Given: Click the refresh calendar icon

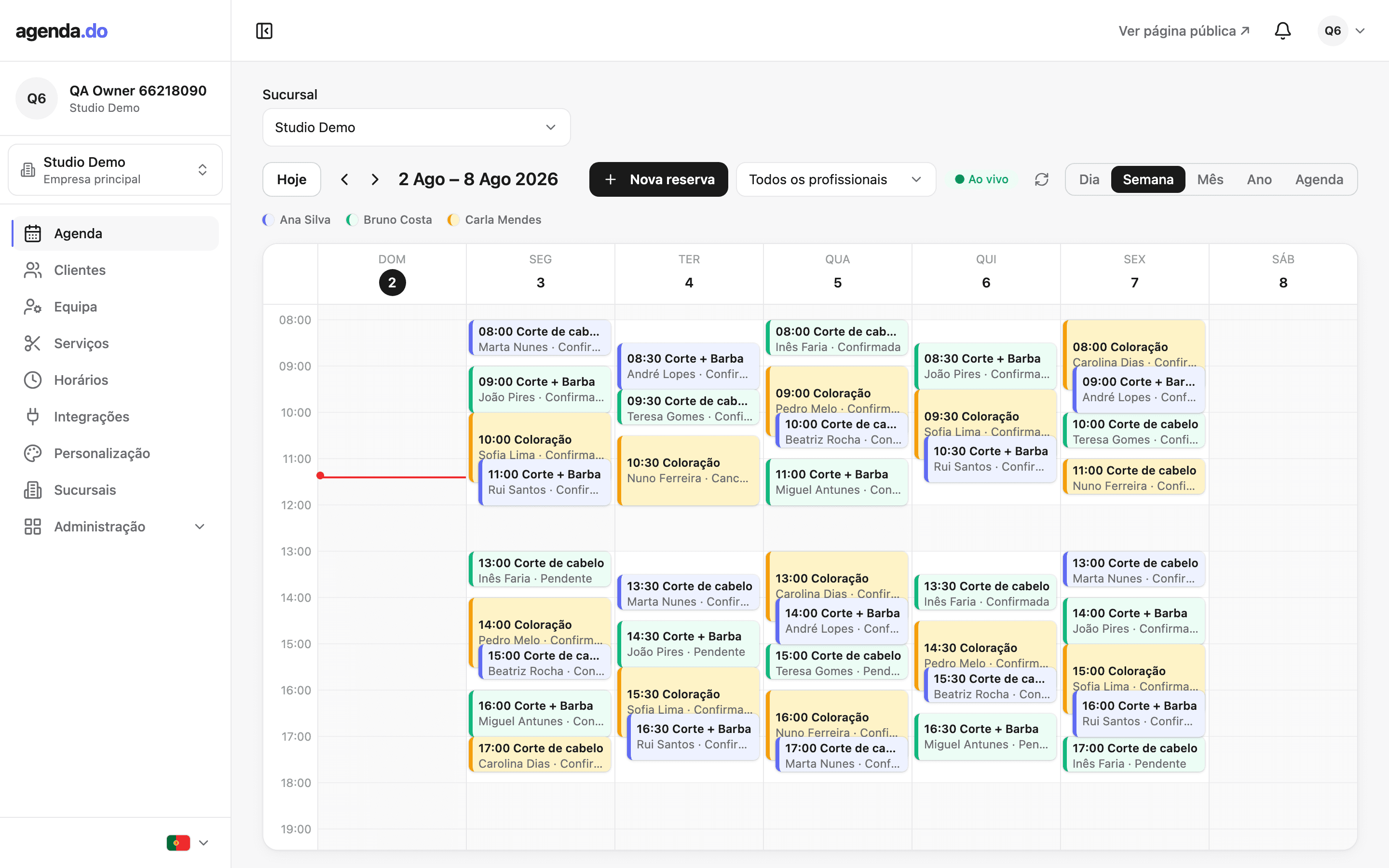Looking at the screenshot, I should (x=1041, y=180).
